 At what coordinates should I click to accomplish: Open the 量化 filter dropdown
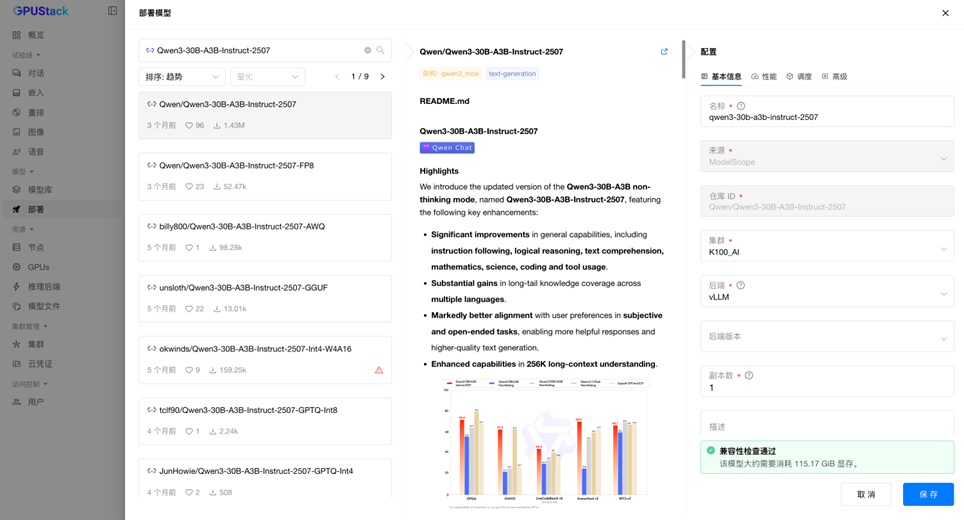(267, 77)
